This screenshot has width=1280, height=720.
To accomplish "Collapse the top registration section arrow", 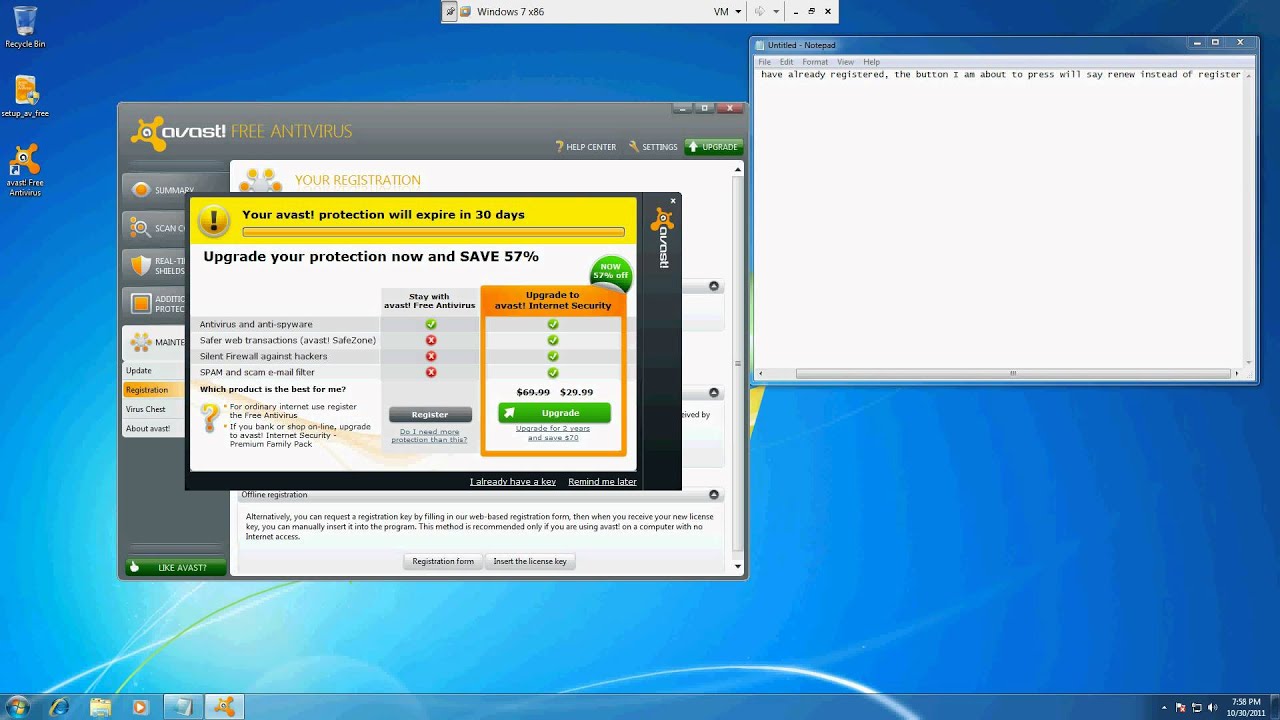I will (x=714, y=286).
